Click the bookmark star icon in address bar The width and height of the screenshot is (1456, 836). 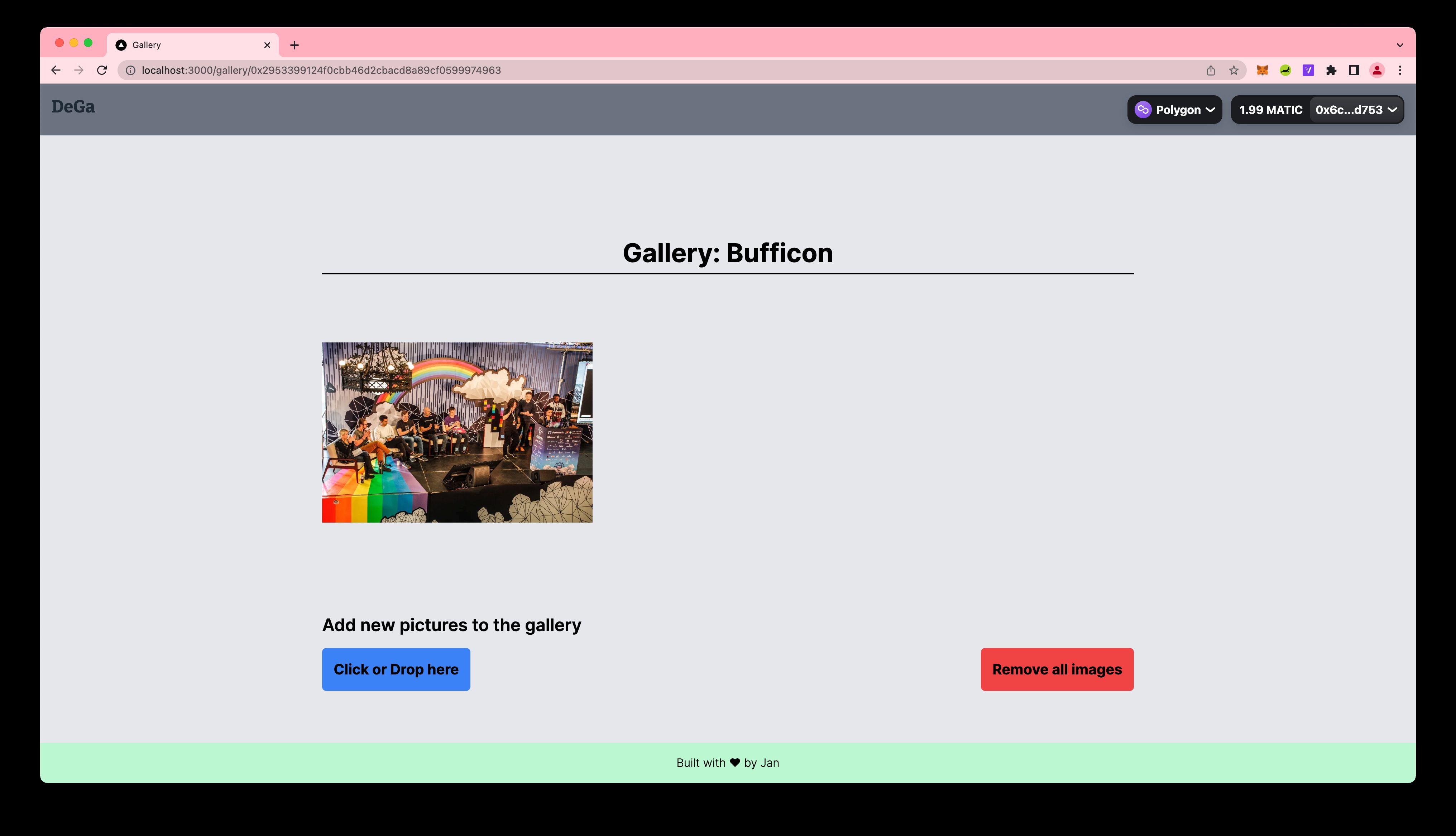1234,69
